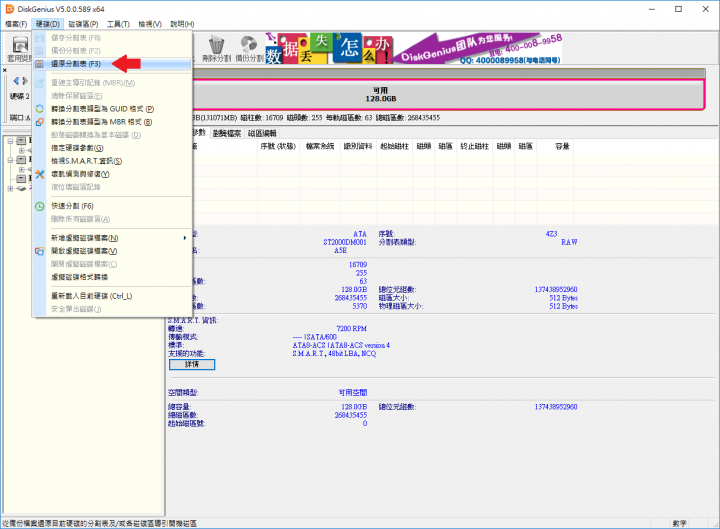Click the GUID conversion green arrows icon
This screenshot has width=720, height=529.
click(39, 109)
